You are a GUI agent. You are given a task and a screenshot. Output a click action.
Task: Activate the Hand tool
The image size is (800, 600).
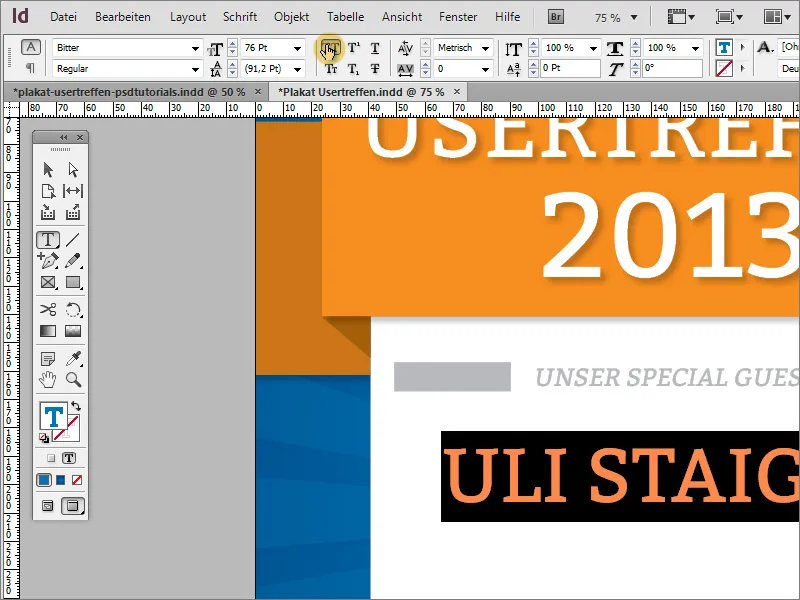[x=46, y=380]
